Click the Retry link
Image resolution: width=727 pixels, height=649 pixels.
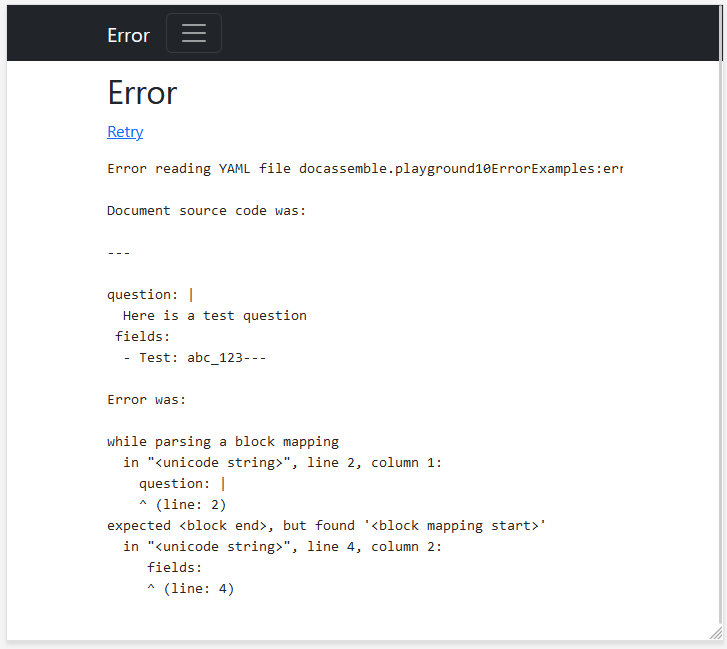(125, 132)
